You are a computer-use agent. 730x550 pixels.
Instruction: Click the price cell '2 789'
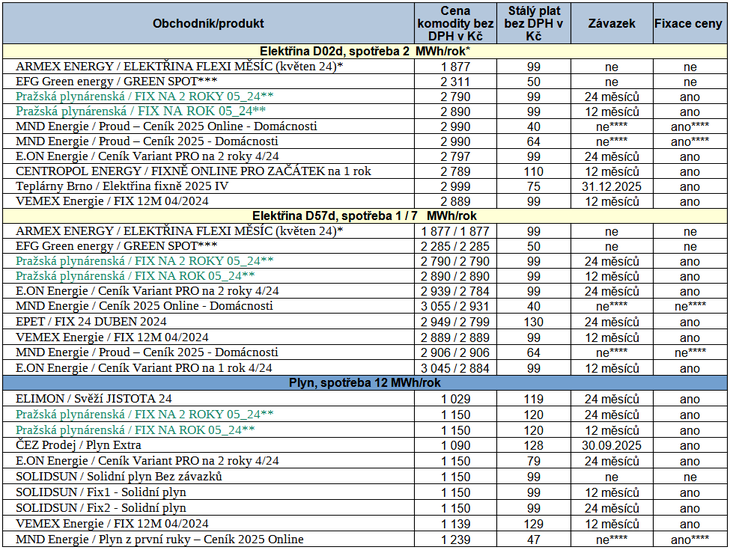coord(455,171)
